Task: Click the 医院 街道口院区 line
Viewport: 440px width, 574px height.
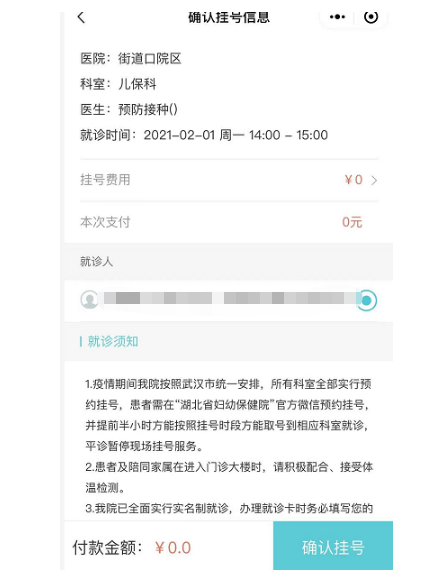Action: point(131,59)
